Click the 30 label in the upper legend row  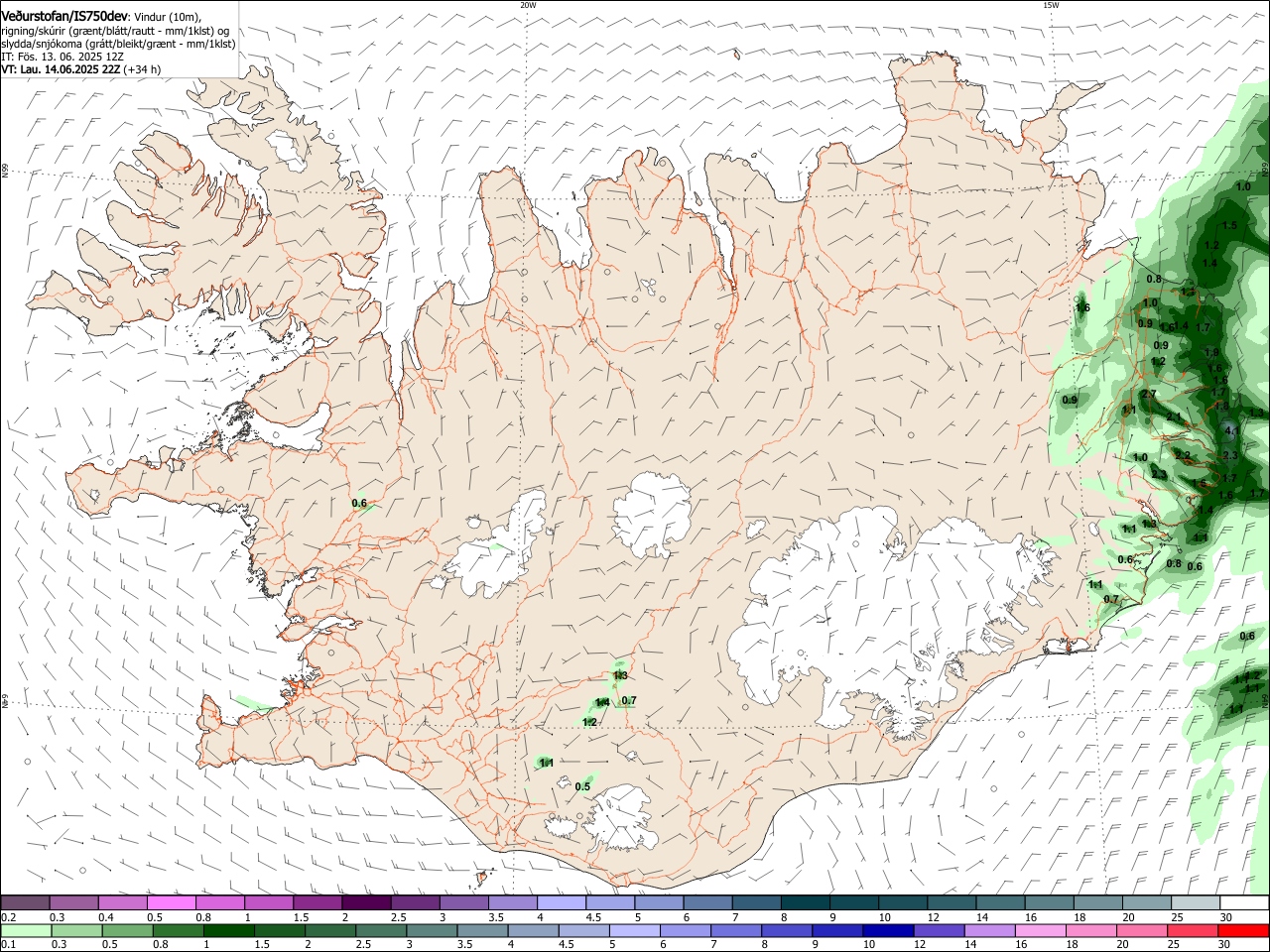tap(1225, 917)
